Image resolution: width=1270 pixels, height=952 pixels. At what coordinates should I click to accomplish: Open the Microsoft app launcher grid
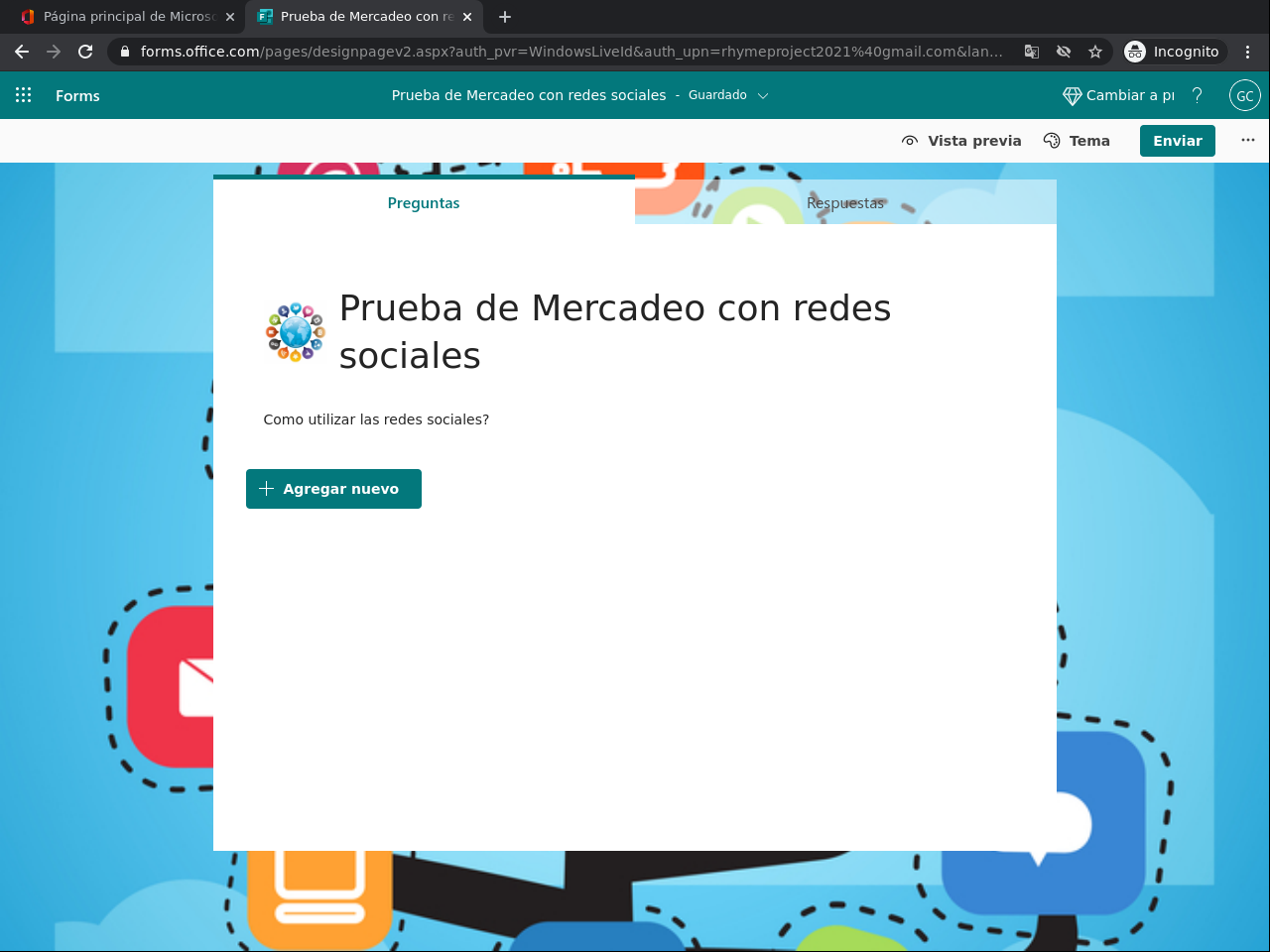pos(24,95)
